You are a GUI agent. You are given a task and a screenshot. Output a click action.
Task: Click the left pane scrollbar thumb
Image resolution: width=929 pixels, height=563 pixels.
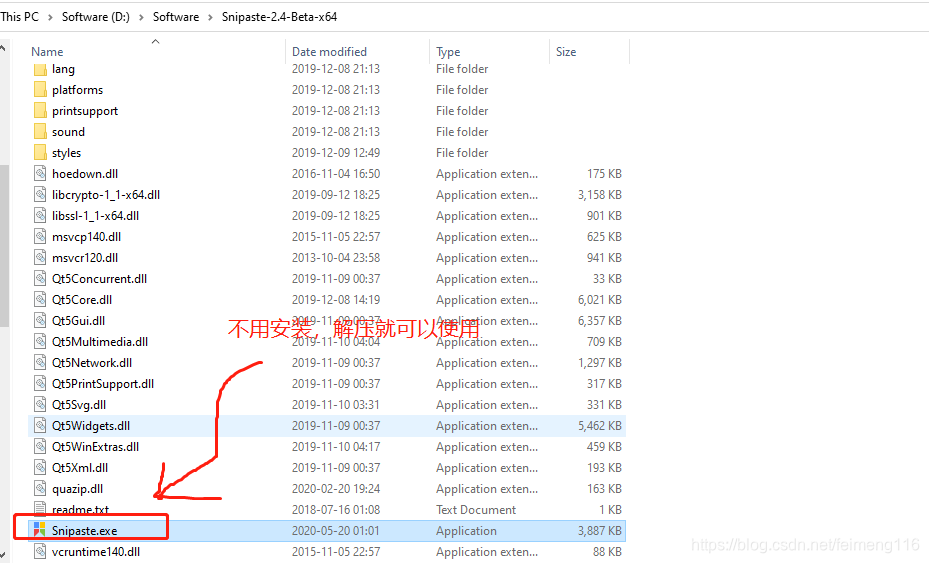[x=4, y=246]
